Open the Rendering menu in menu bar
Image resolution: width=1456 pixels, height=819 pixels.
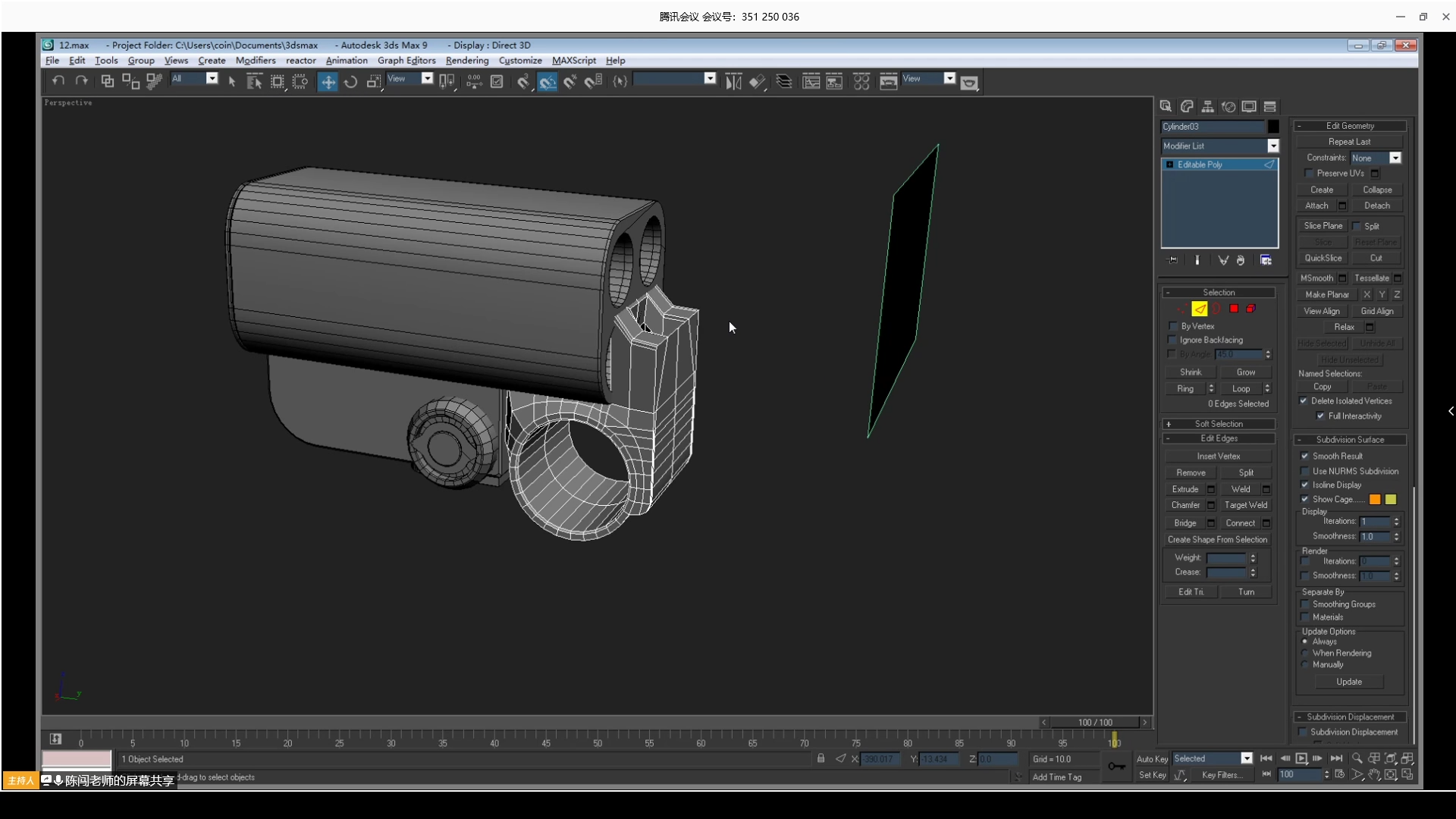tap(467, 60)
